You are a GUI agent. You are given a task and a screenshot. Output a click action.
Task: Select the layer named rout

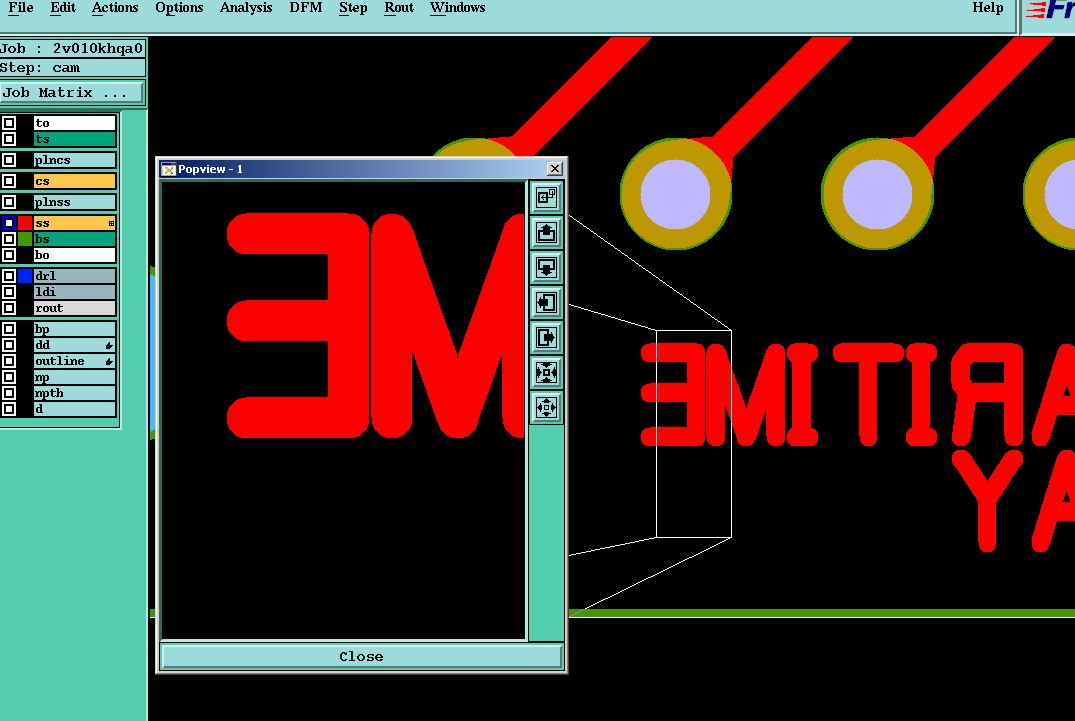75,308
